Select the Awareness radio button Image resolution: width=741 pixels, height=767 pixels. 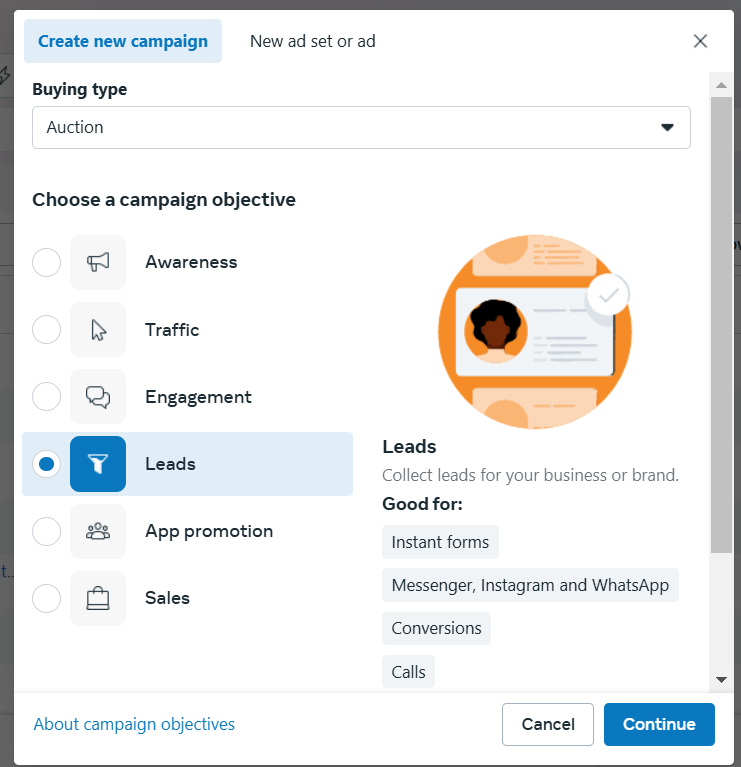click(46, 262)
